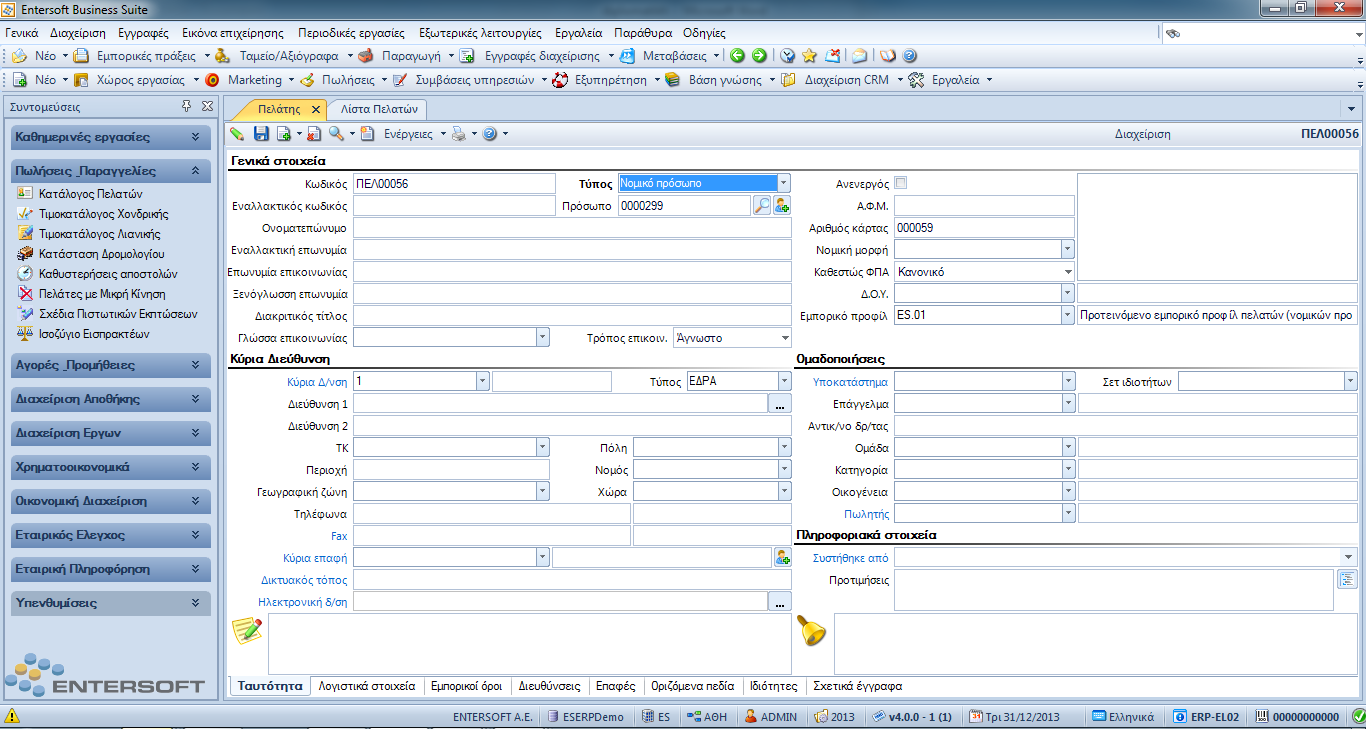Screen dimensions: 1366x729
Task: Close the Συντομεύσεις shortcuts panel
Action: pos(207,106)
